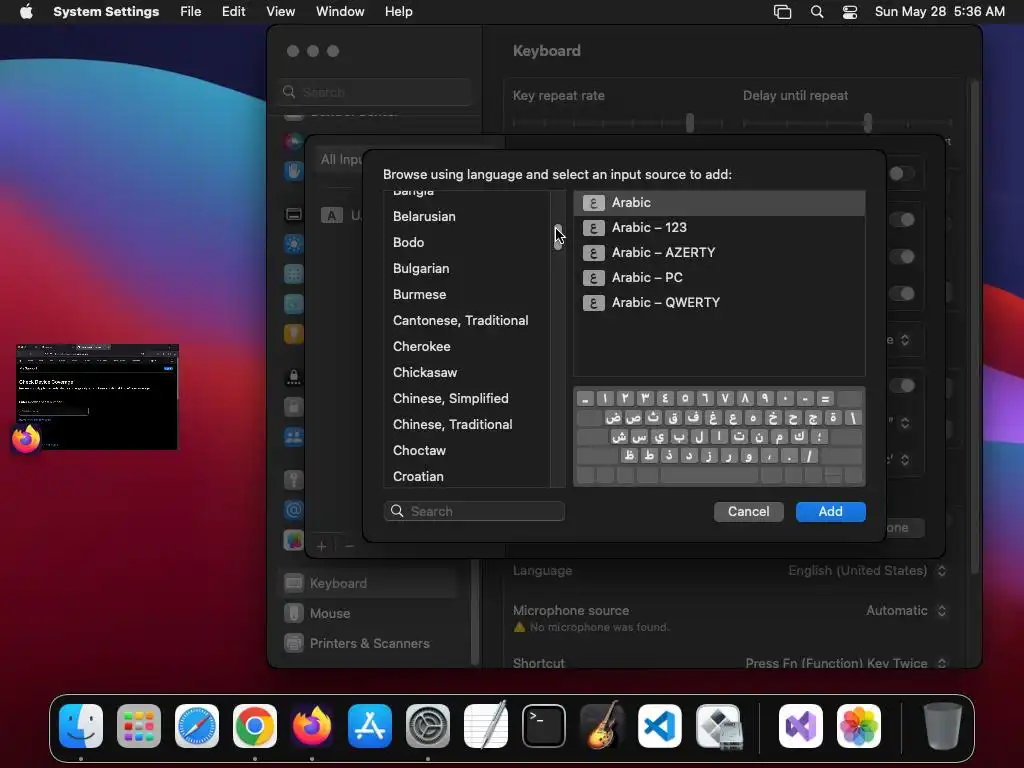The image size is (1024, 768).
Task: Open the File menu
Action: (x=191, y=12)
